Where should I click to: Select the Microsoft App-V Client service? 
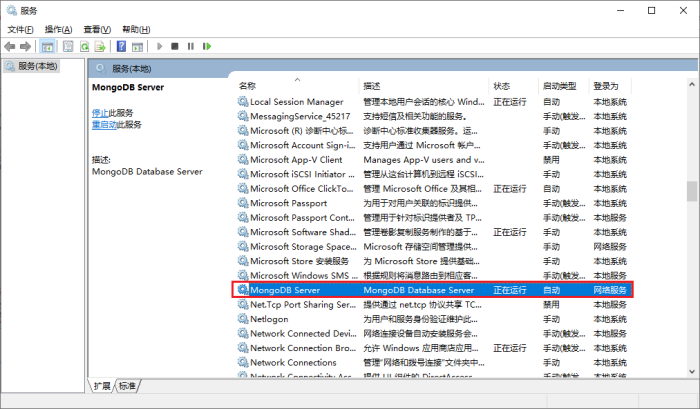[296, 159]
